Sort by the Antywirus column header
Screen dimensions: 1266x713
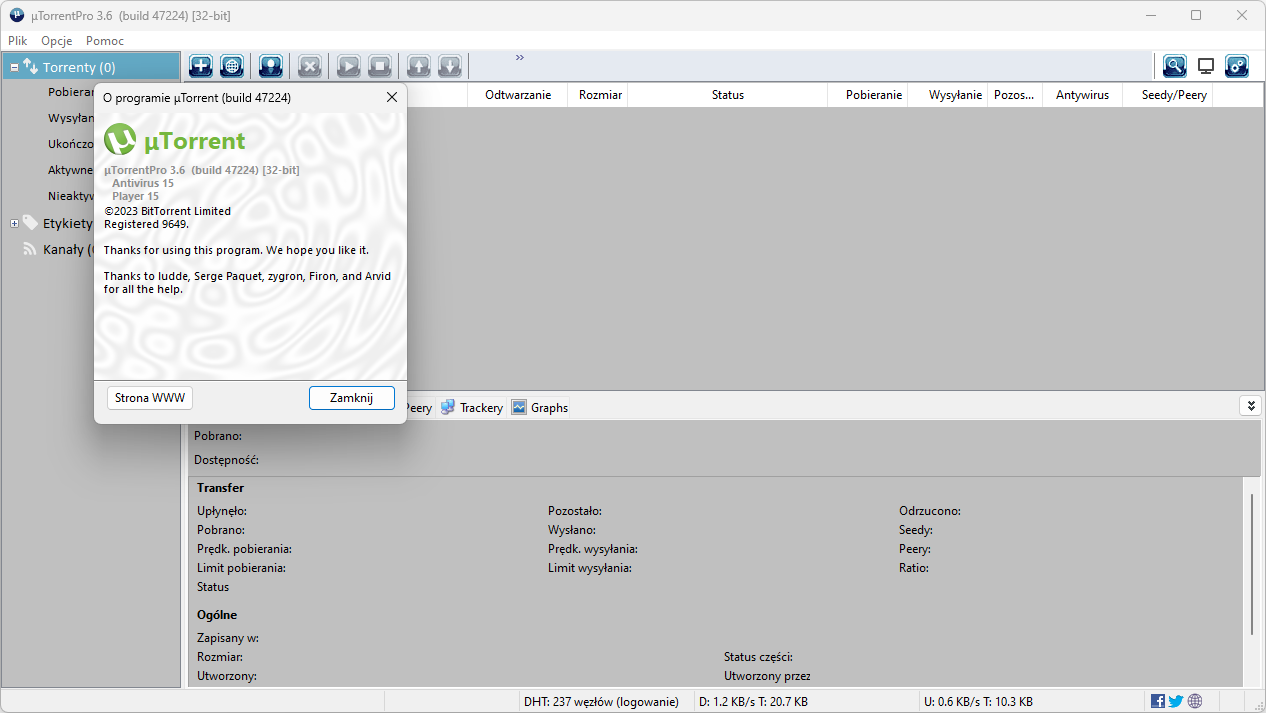(x=1083, y=95)
